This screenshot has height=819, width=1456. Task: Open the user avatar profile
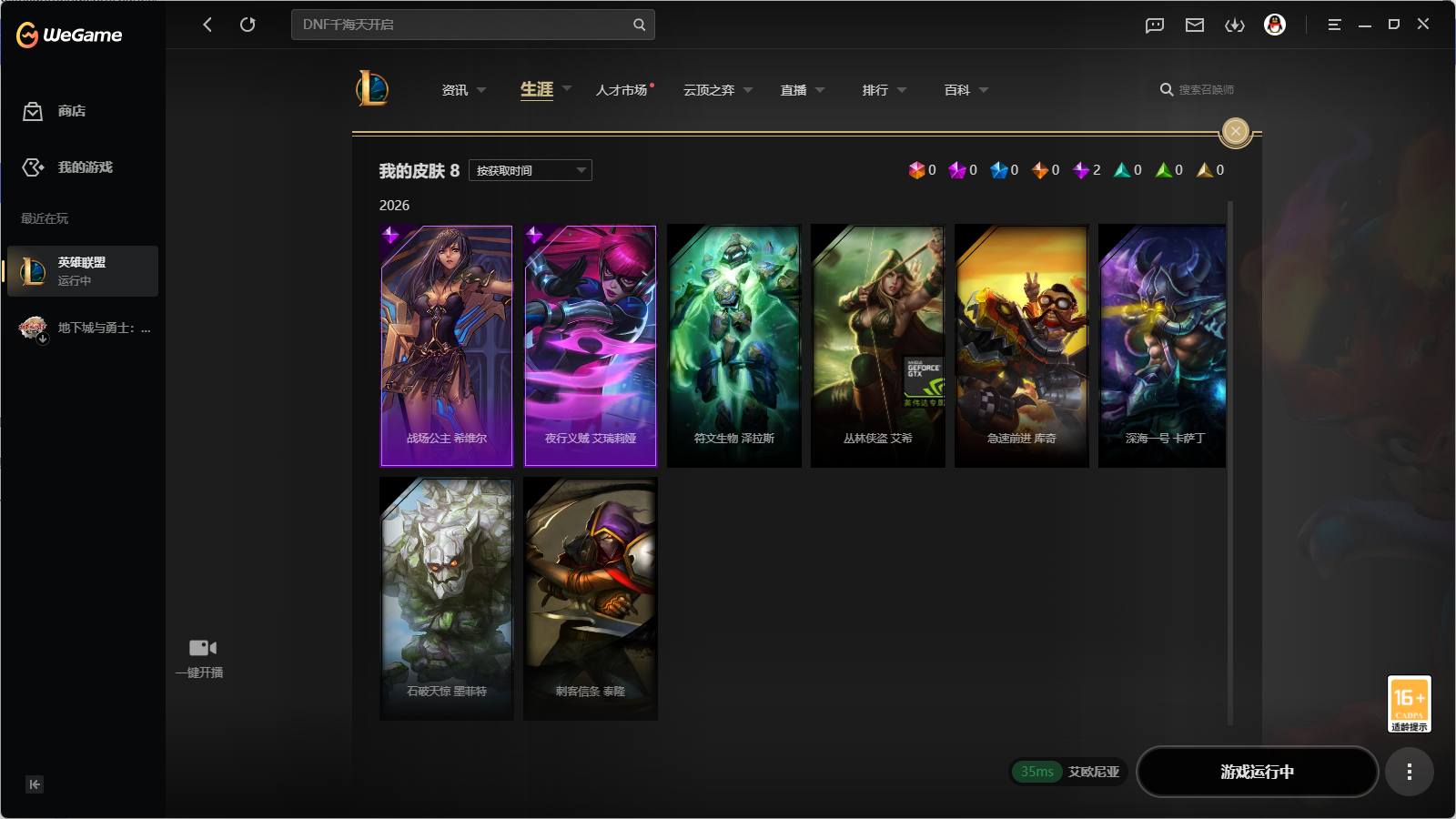pos(1275,25)
